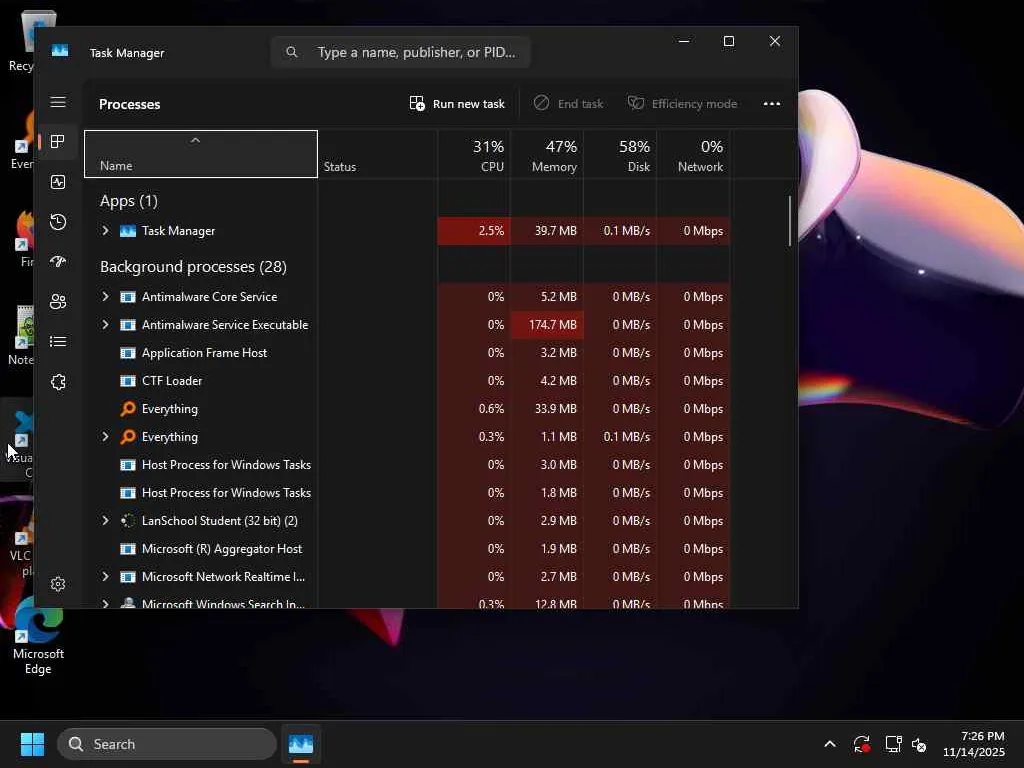Select the Processes page icon in sidebar
The width and height of the screenshot is (1024, 768).
tap(58, 142)
